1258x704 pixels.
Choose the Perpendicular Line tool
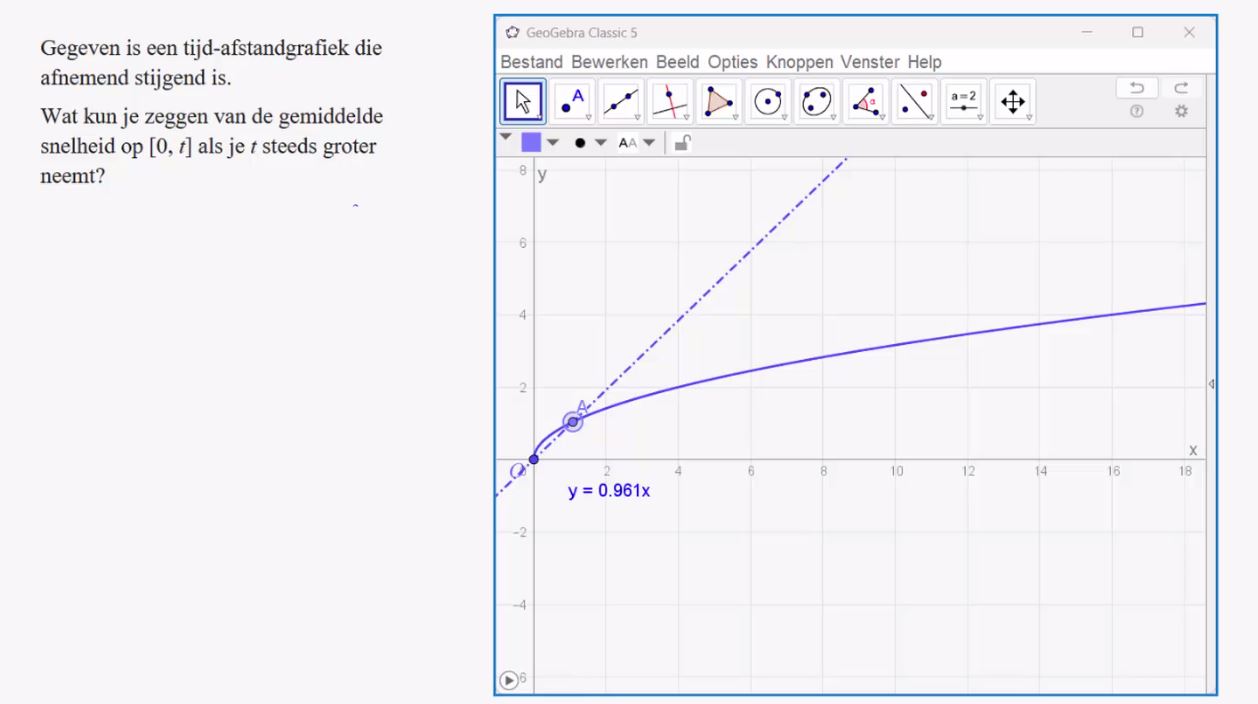click(671, 102)
